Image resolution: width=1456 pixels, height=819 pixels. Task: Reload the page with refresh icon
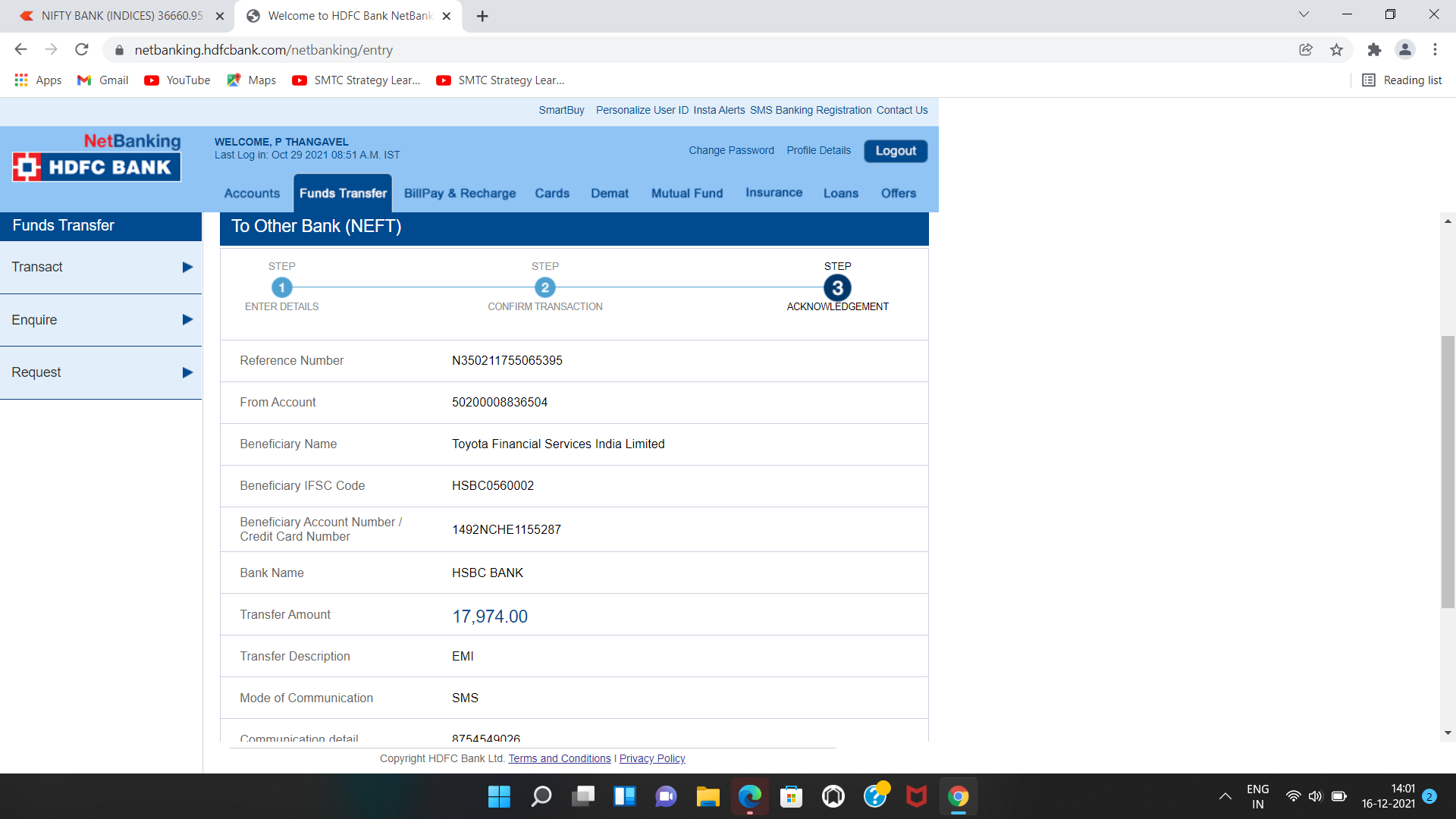82,50
